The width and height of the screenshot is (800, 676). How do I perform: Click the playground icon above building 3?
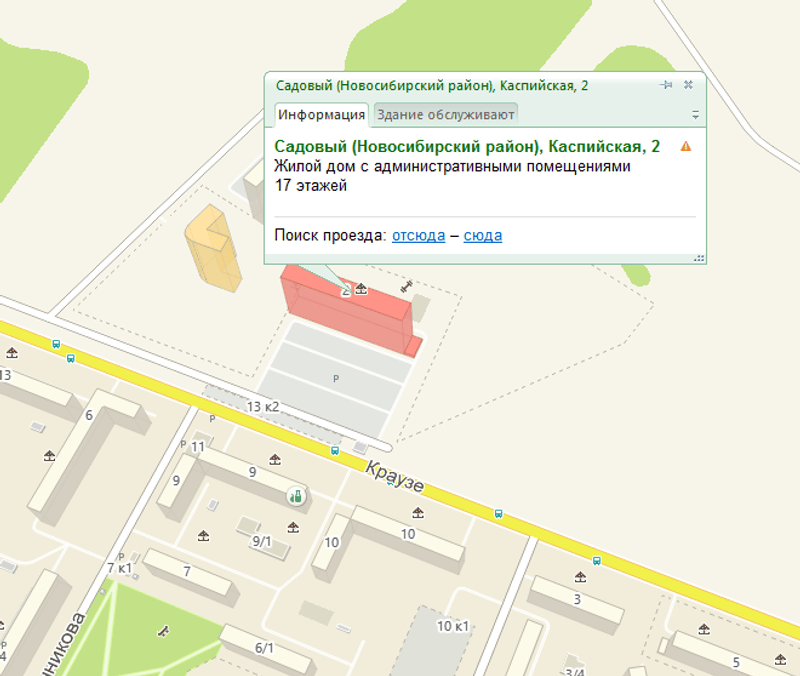(580, 577)
